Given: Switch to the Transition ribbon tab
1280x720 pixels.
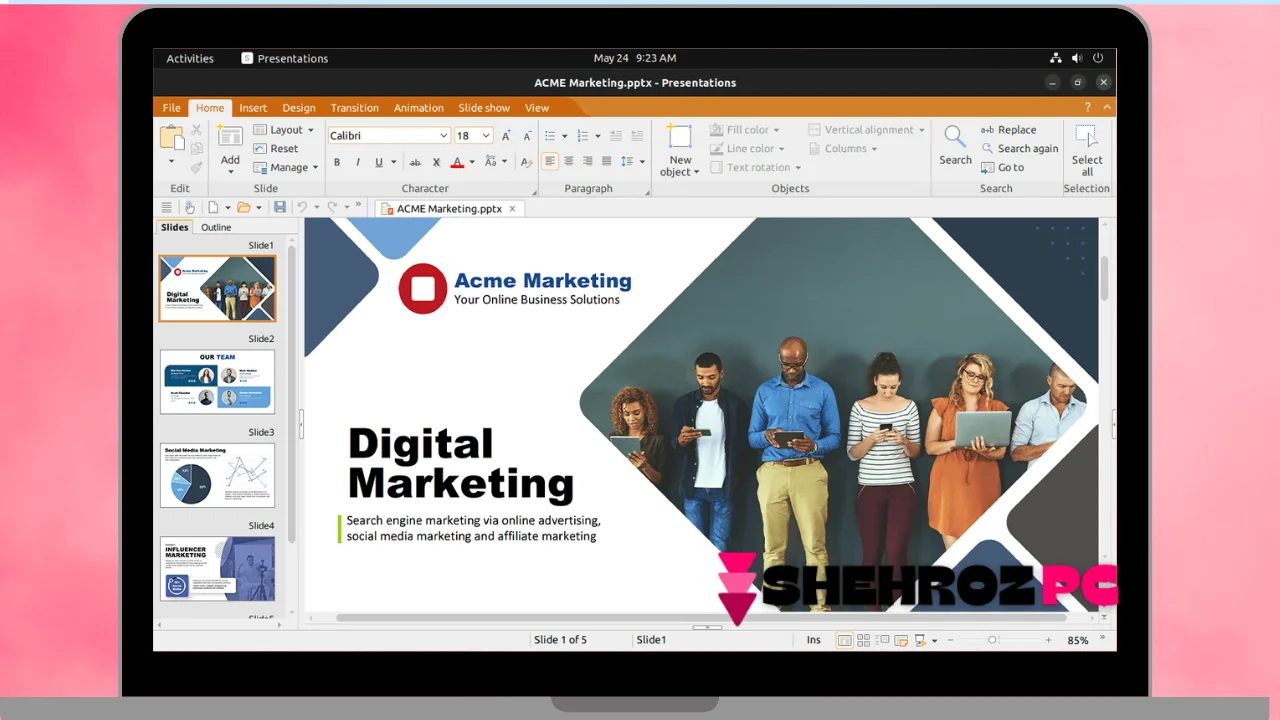Looking at the screenshot, I should click(354, 108).
